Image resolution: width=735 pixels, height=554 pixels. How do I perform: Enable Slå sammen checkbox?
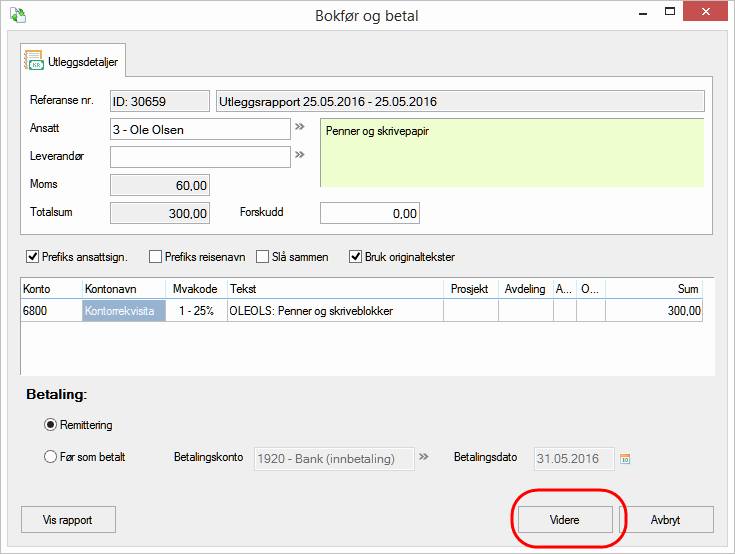pyautogui.click(x=263, y=257)
